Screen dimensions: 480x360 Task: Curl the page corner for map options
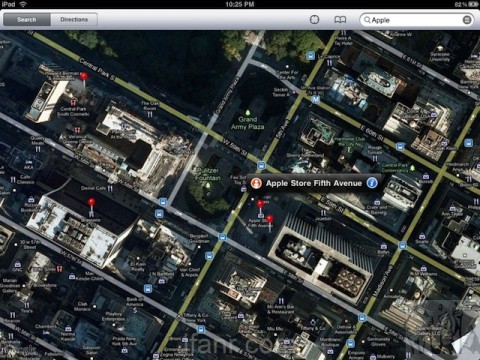[x=467, y=343]
